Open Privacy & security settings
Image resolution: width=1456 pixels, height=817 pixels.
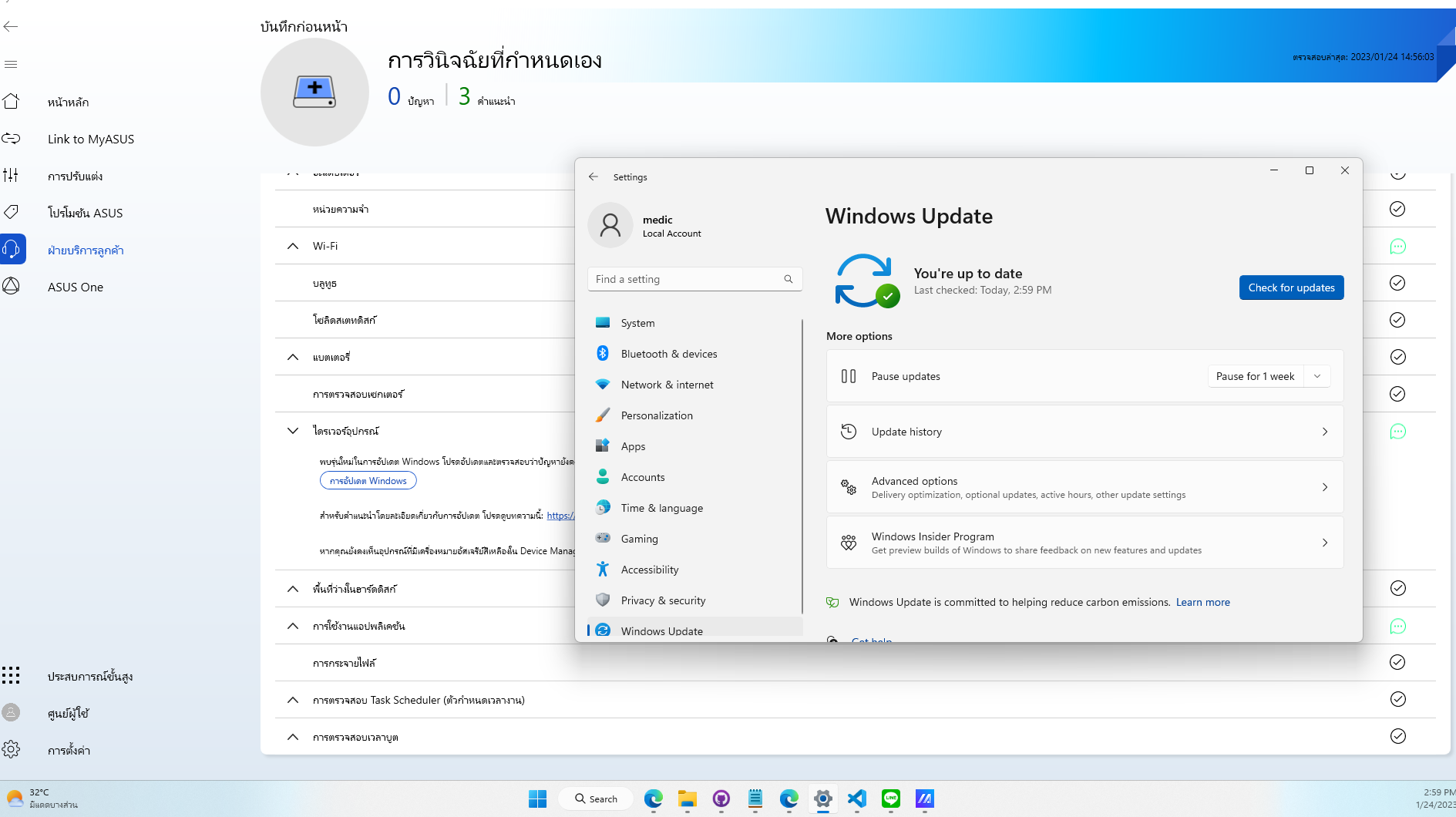point(695,600)
